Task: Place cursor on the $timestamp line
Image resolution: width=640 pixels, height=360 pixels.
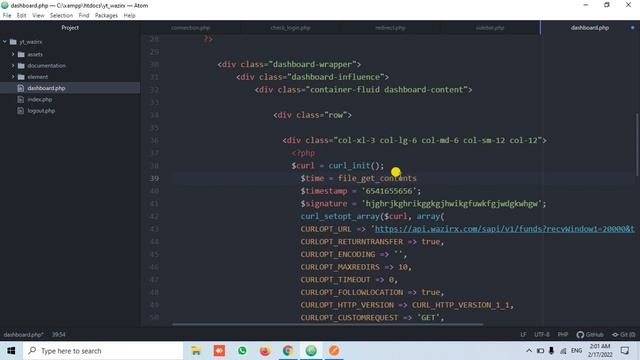Action: (x=361, y=191)
